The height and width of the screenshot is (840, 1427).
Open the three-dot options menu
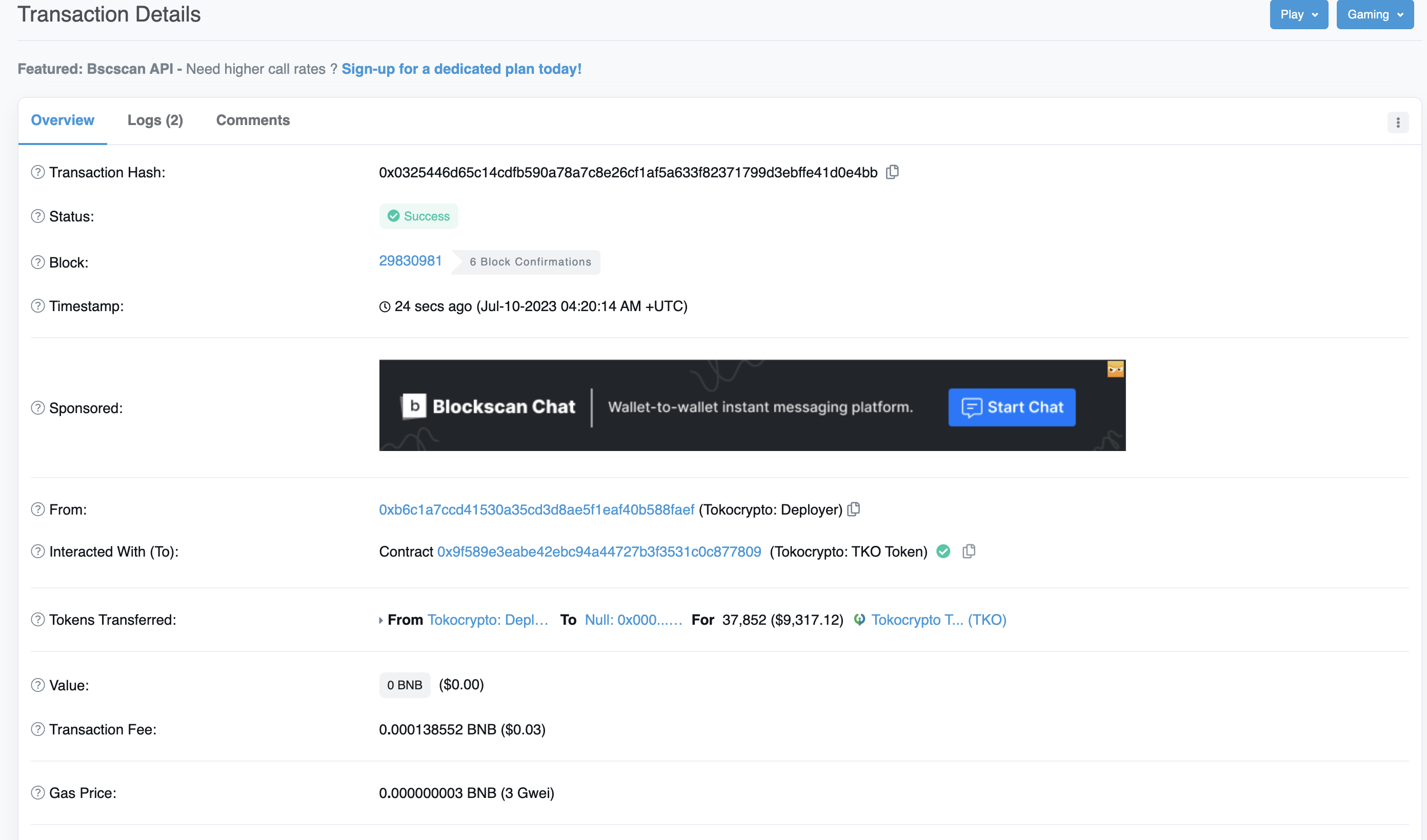click(1398, 122)
